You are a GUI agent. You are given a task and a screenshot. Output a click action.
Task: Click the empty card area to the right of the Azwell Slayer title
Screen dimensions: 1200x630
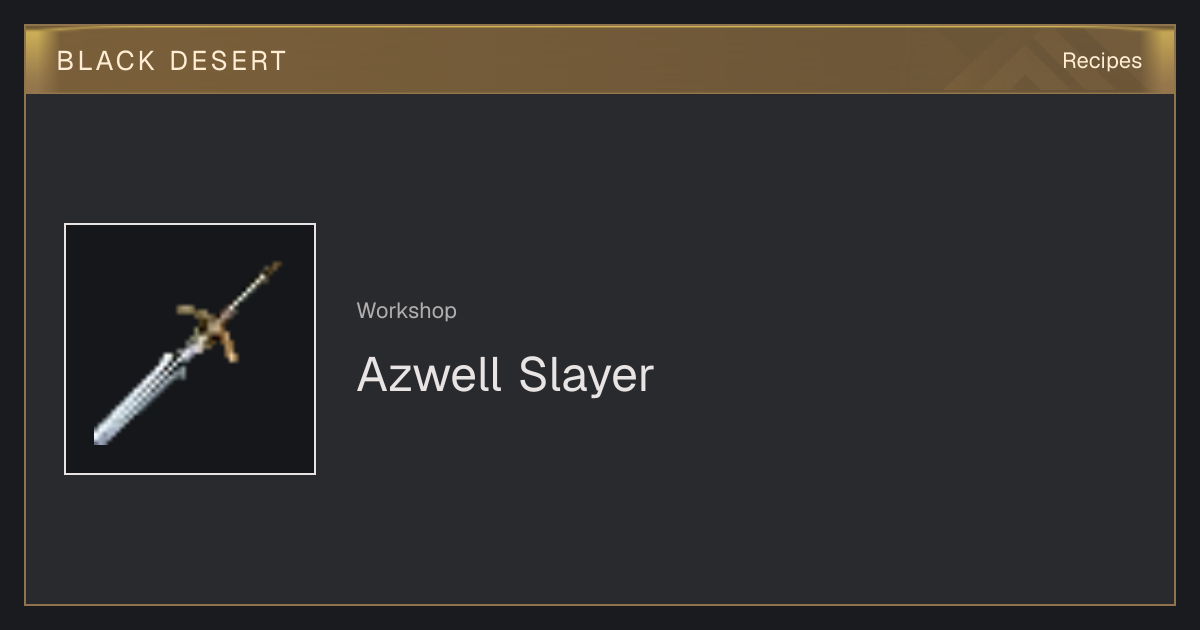tap(910, 375)
